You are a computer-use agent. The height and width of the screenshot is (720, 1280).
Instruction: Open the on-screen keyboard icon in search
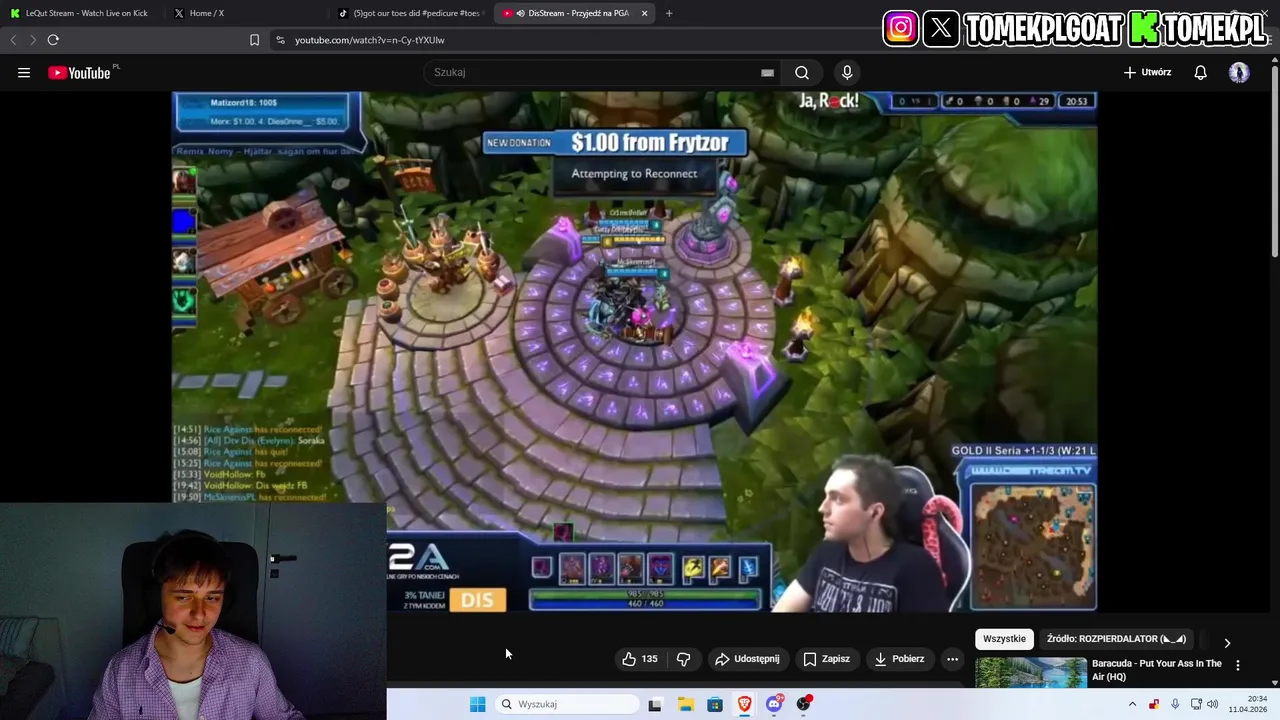pyautogui.click(x=767, y=72)
